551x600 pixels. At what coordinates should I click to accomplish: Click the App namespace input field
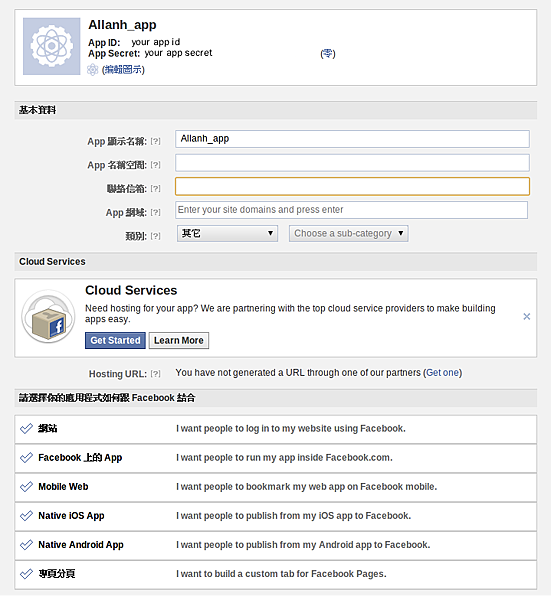point(352,163)
